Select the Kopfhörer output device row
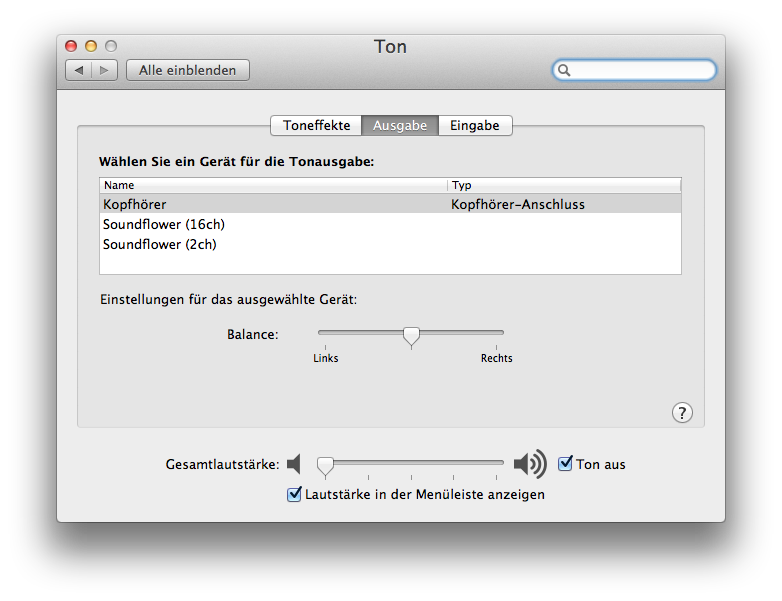The image size is (782, 601). (390, 204)
